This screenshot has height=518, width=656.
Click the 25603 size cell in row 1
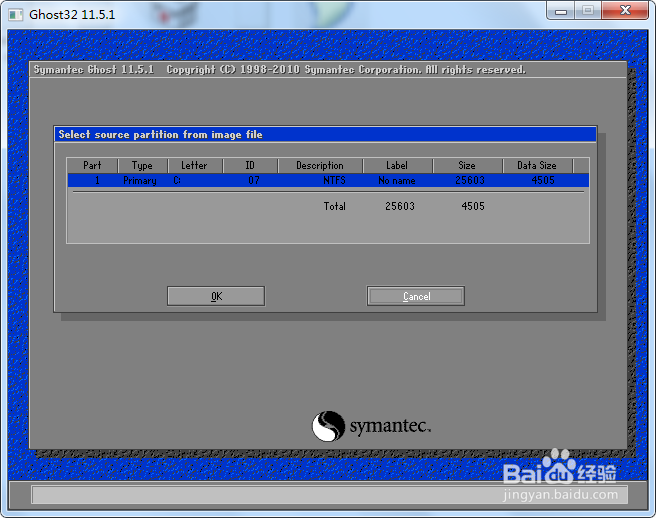coord(470,180)
